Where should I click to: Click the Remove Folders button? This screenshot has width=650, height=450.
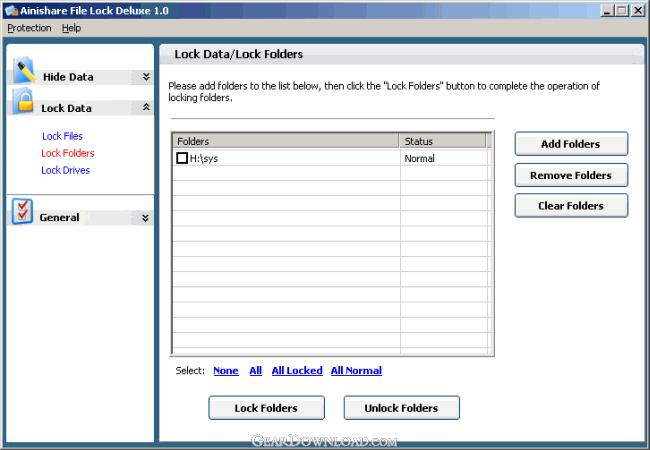pyautogui.click(x=571, y=175)
